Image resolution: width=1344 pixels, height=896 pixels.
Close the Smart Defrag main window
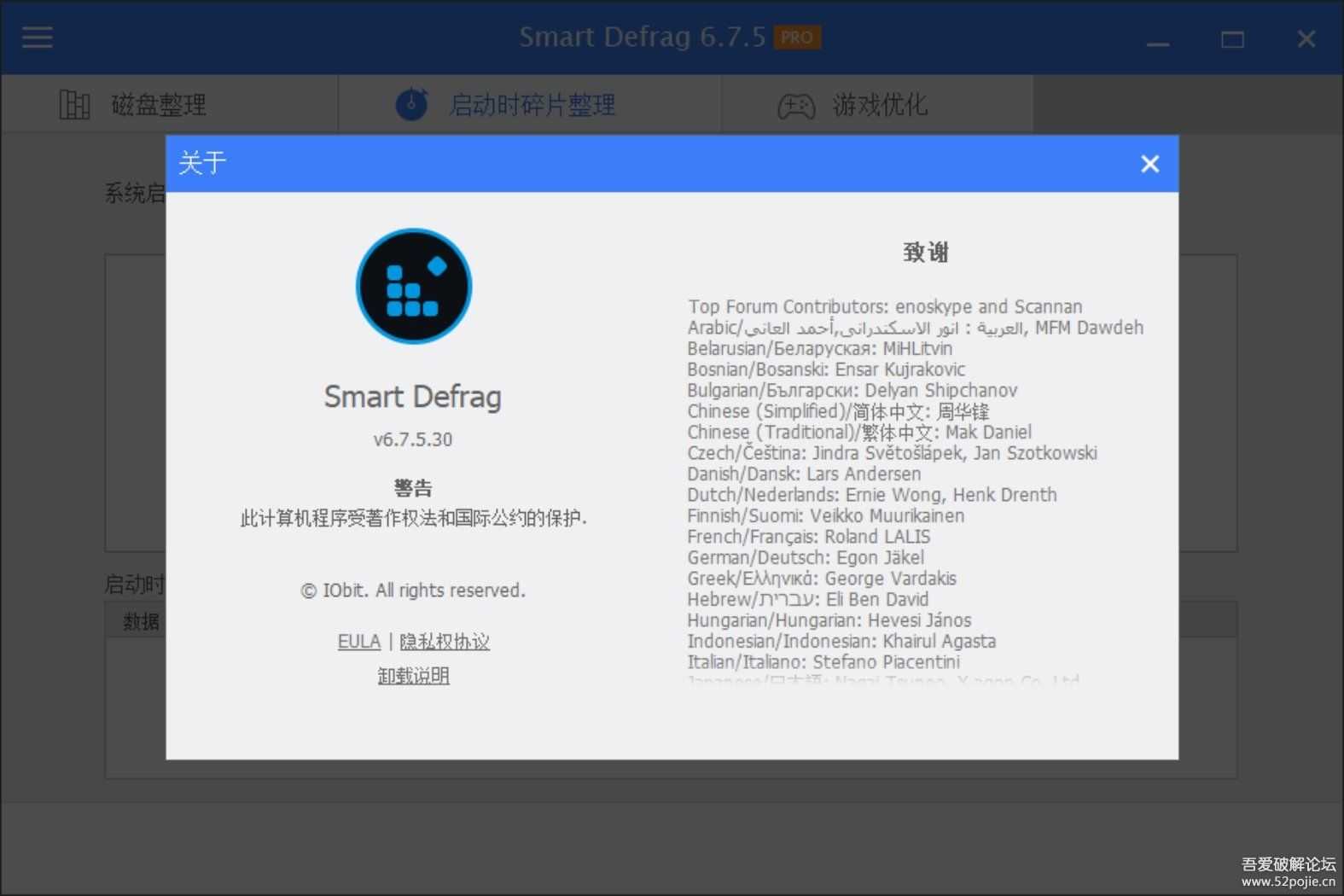(x=1306, y=39)
